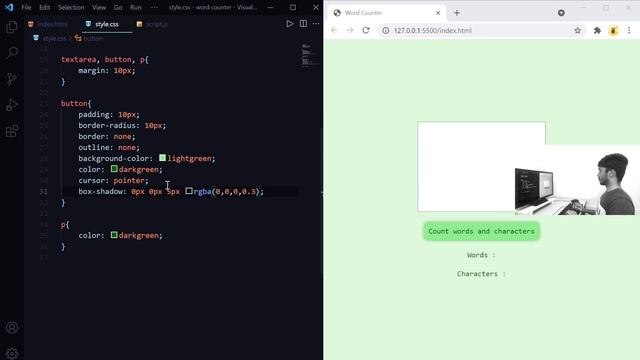Open the Search view in activity bar

(x=12, y=52)
